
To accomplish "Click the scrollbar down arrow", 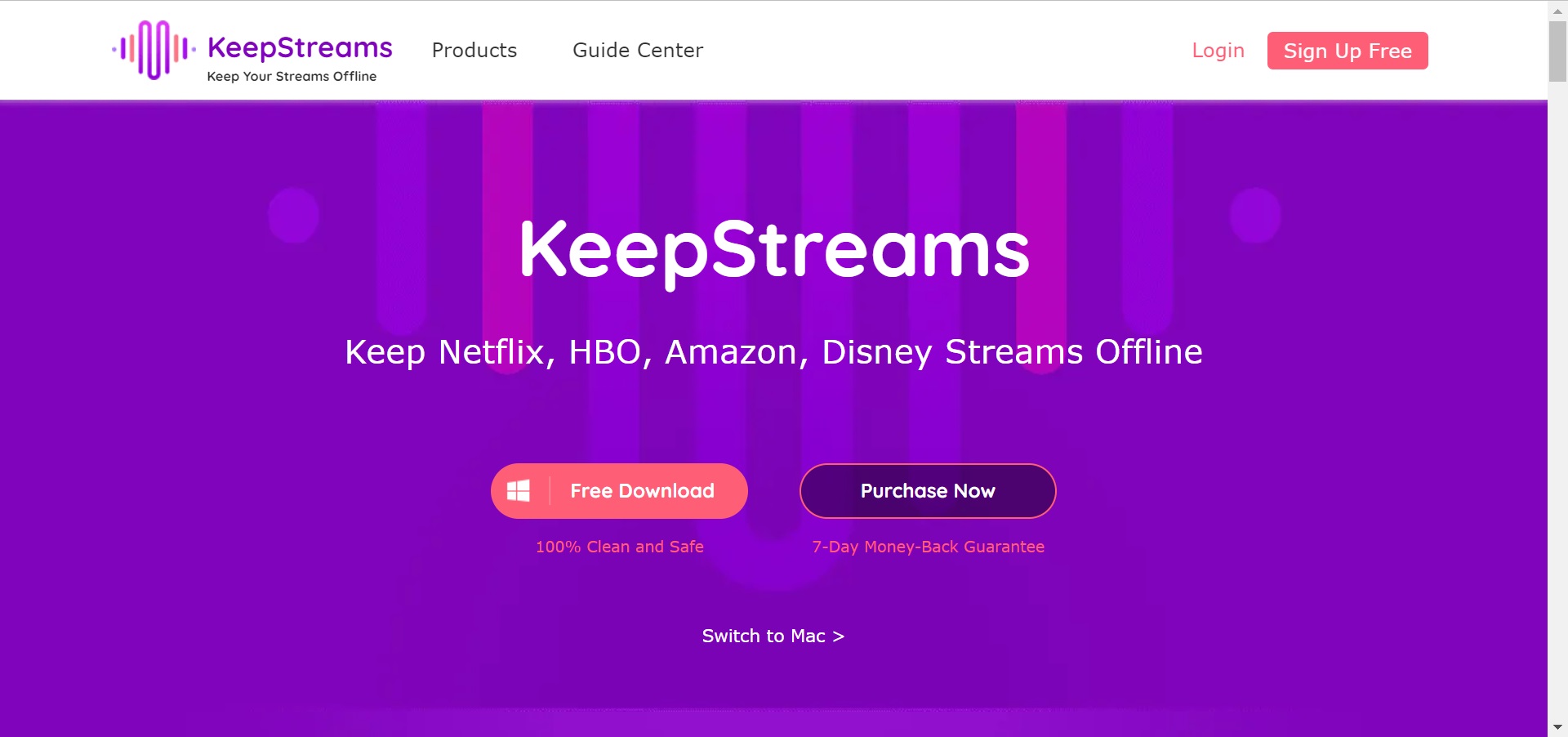I will (x=1557, y=727).
